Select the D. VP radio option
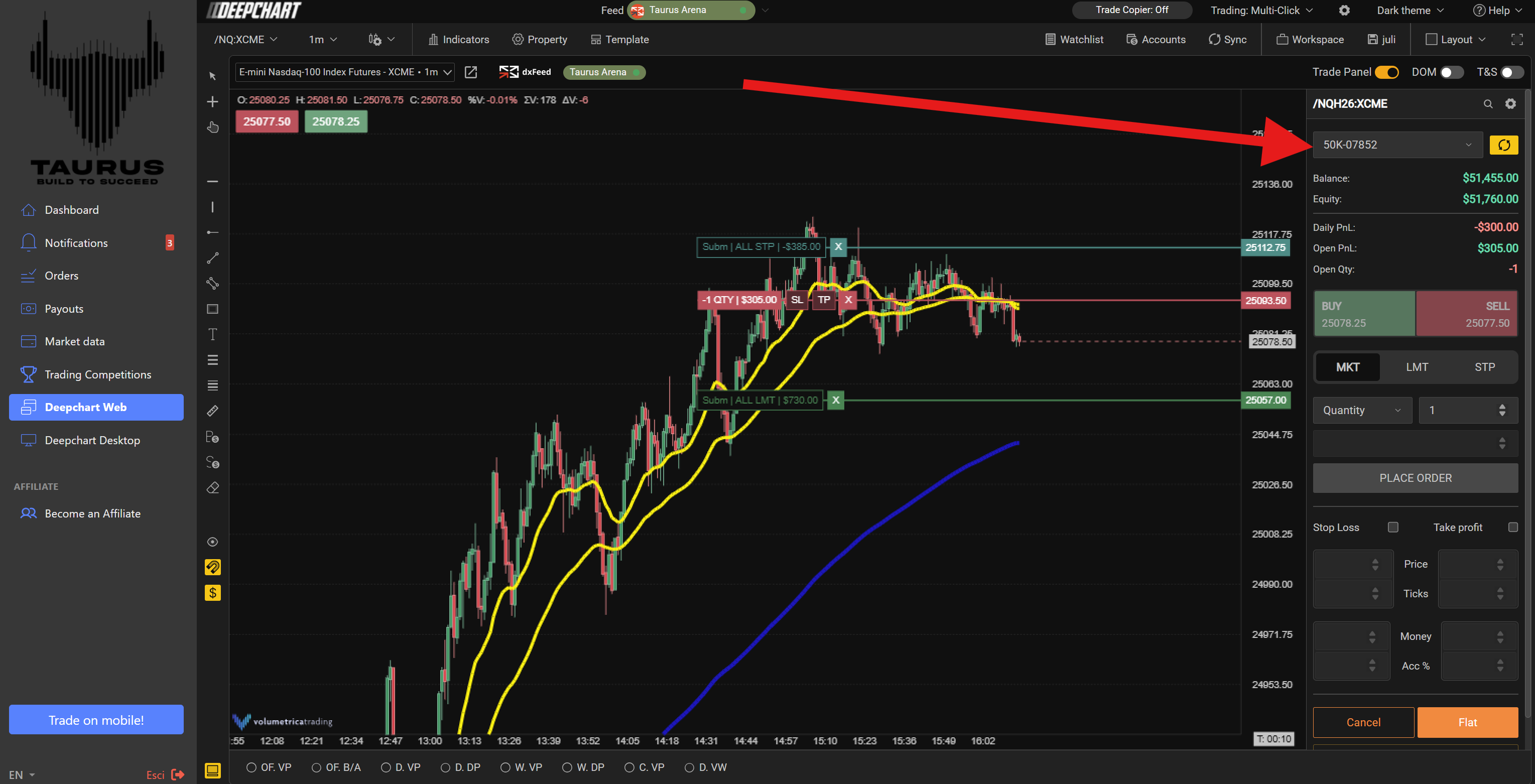The height and width of the screenshot is (784, 1535). pos(386,767)
